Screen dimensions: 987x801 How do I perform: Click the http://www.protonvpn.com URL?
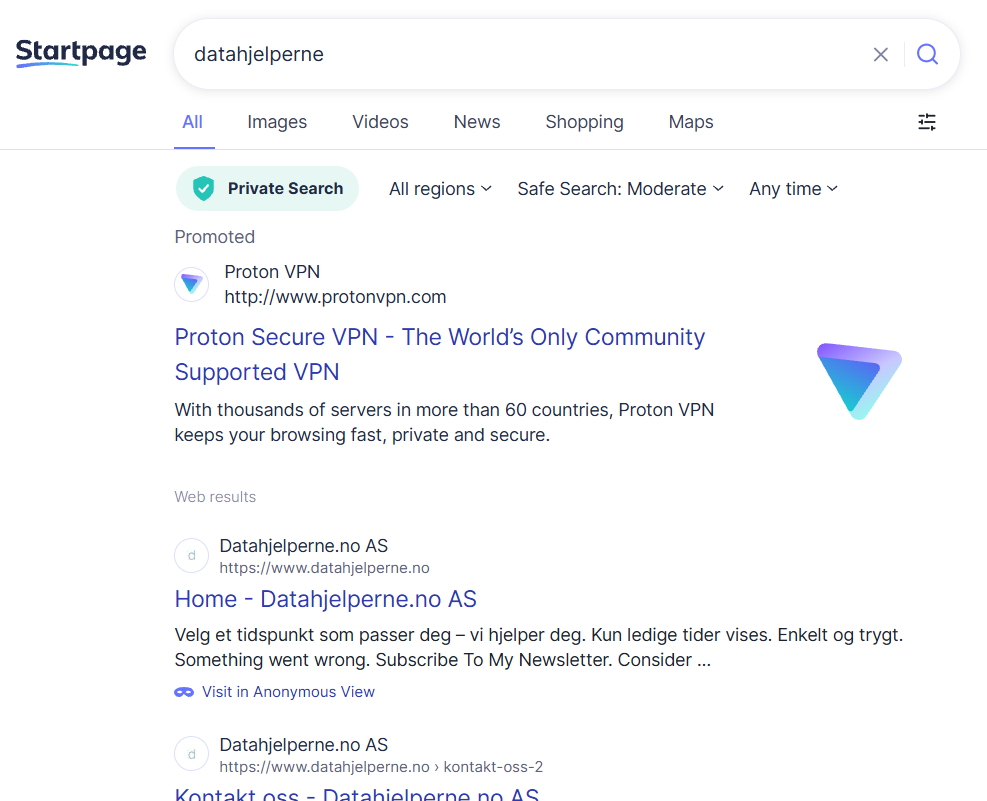(335, 297)
